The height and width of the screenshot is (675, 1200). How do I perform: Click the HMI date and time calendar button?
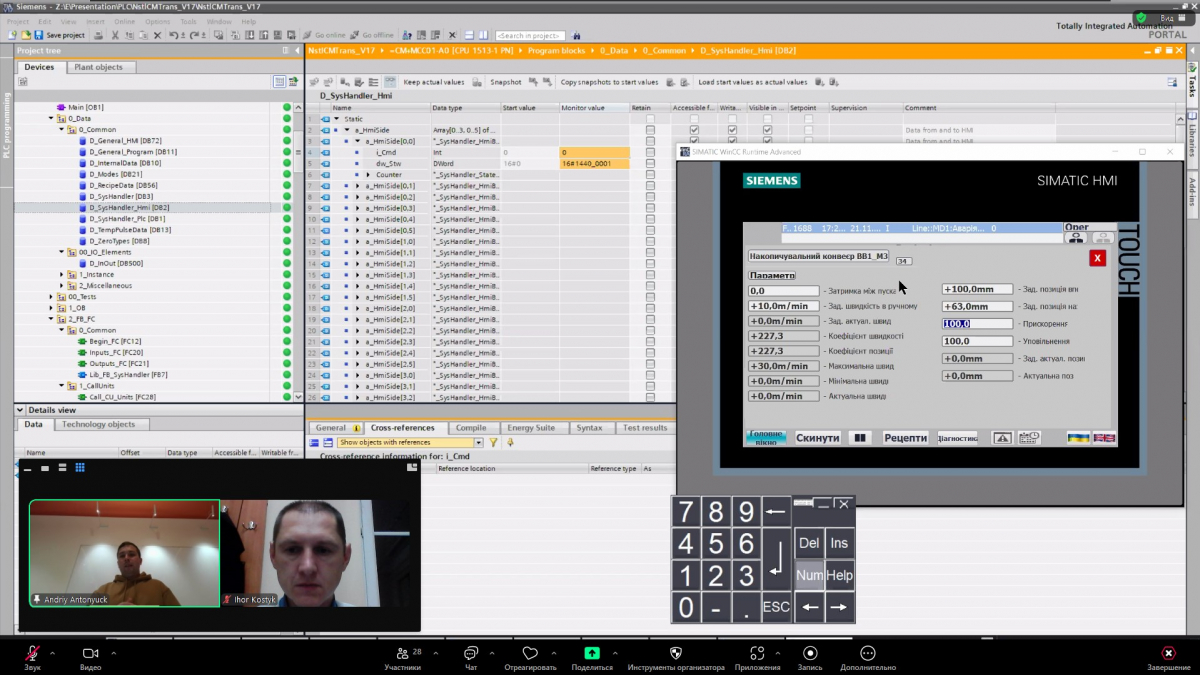pyautogui.click(x=1029, y=438)
